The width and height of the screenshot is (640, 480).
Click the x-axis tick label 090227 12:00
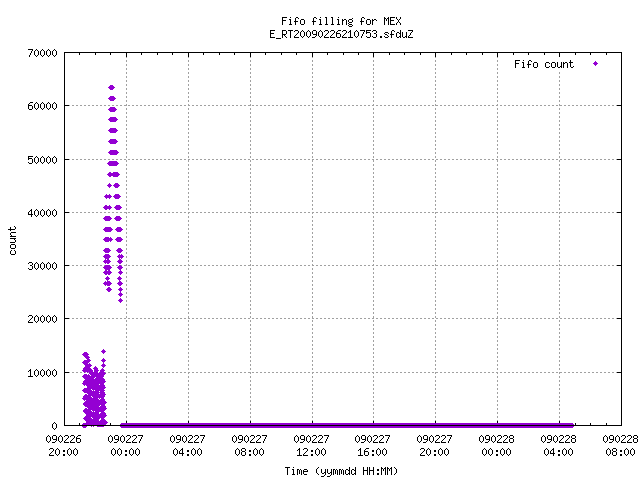[311, 446]
